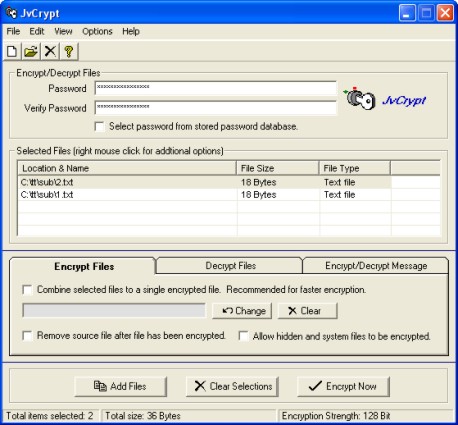The width and height of the screenshot is (458, 425).
Task: Click the File Type column header
Action: click(355, 168)
